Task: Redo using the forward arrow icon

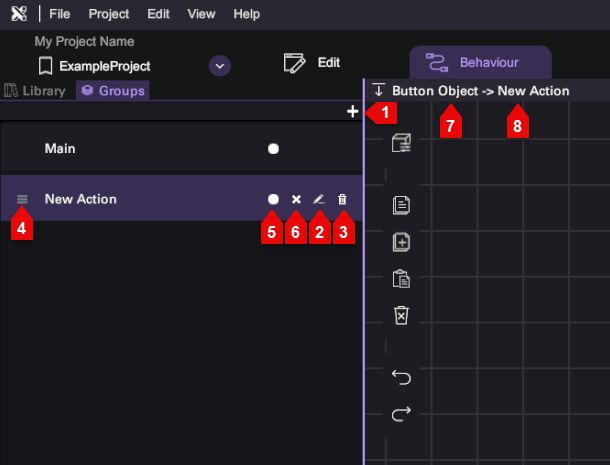Action: (x=401, y=413)
